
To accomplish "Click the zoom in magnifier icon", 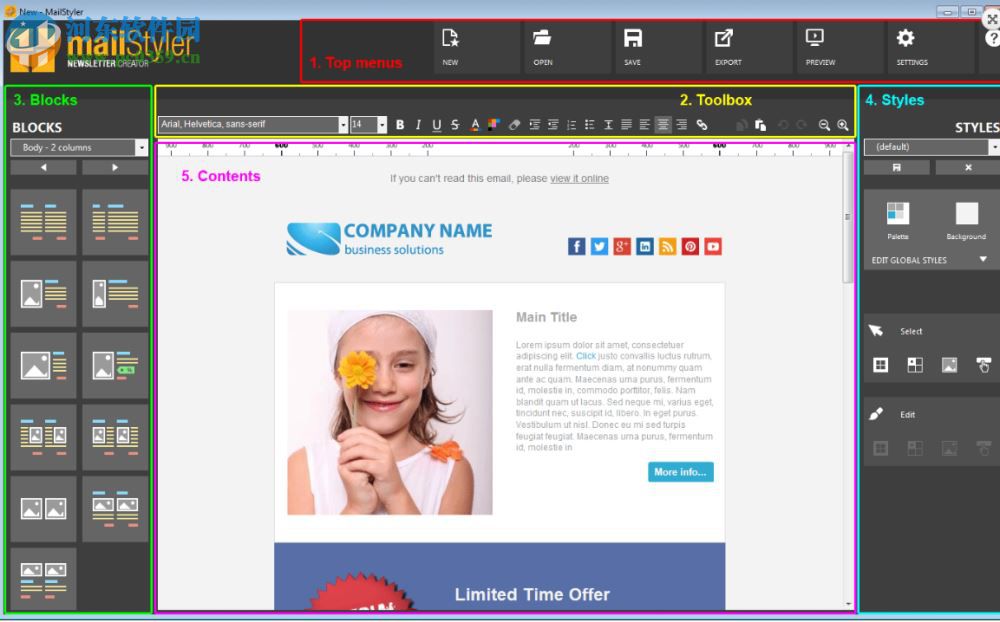I will coord(840,124).
